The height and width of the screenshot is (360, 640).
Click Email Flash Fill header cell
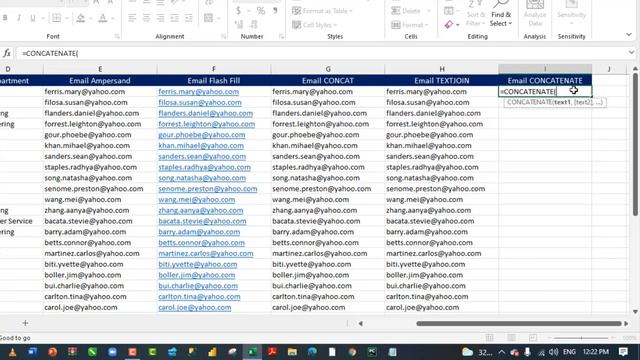pyautogui.click(x=213, y=80)
